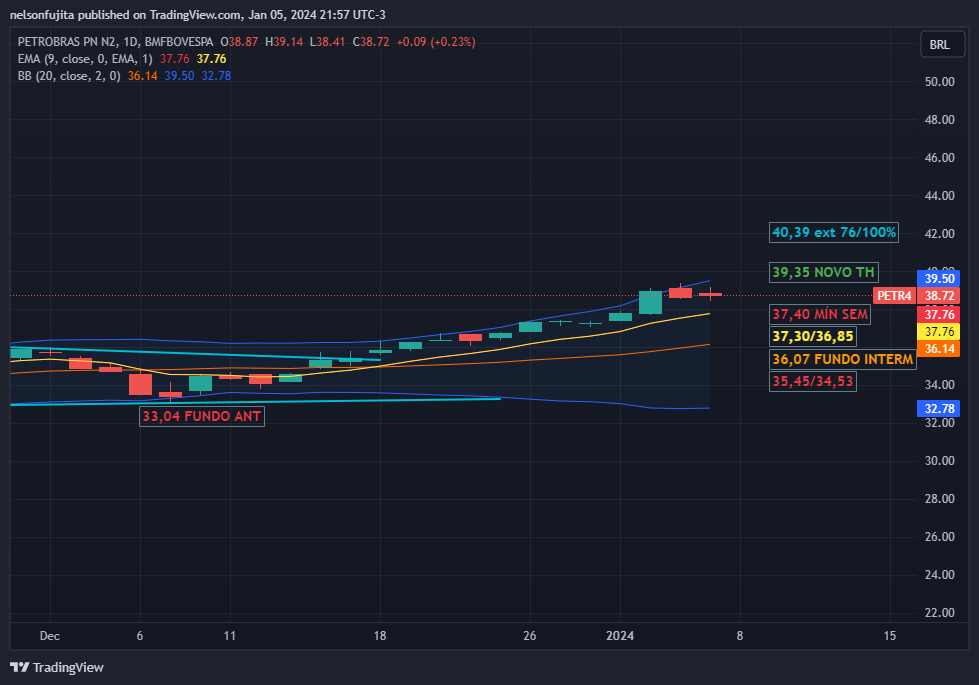
Task: Click the Dec date axis label
Action: pos(50,636)
